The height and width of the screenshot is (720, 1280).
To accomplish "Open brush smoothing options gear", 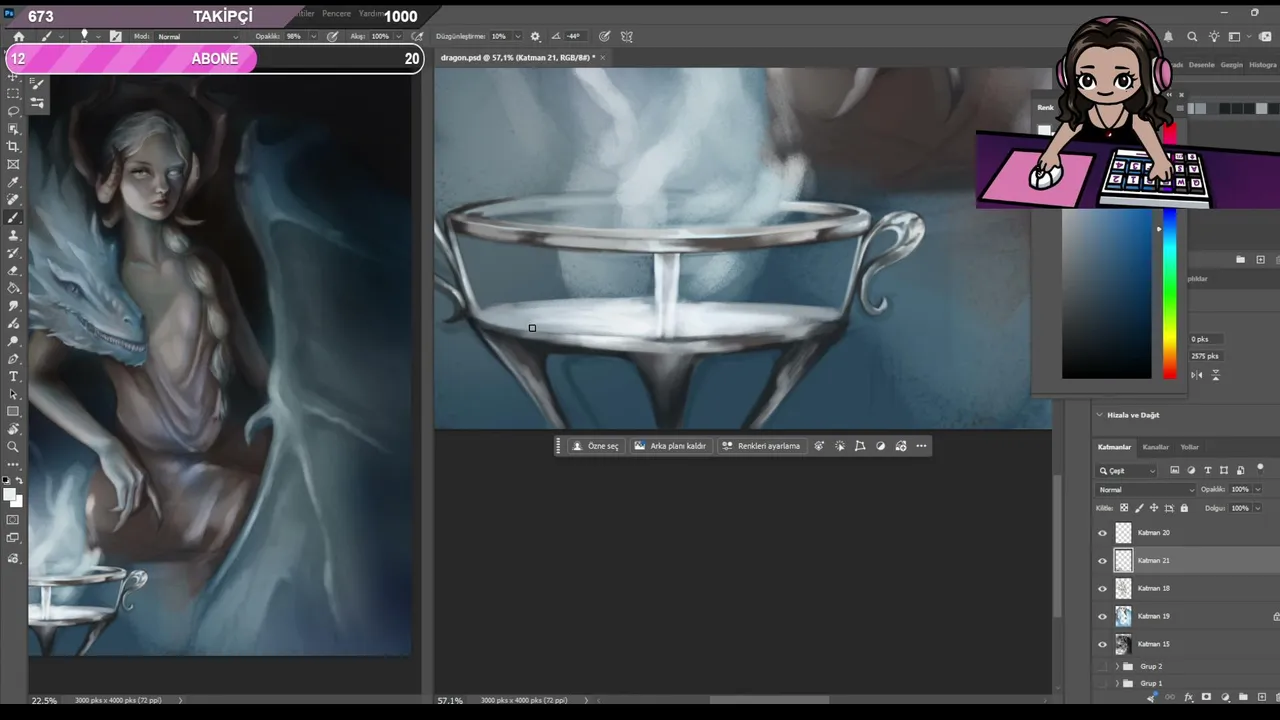I will (535, 37).
